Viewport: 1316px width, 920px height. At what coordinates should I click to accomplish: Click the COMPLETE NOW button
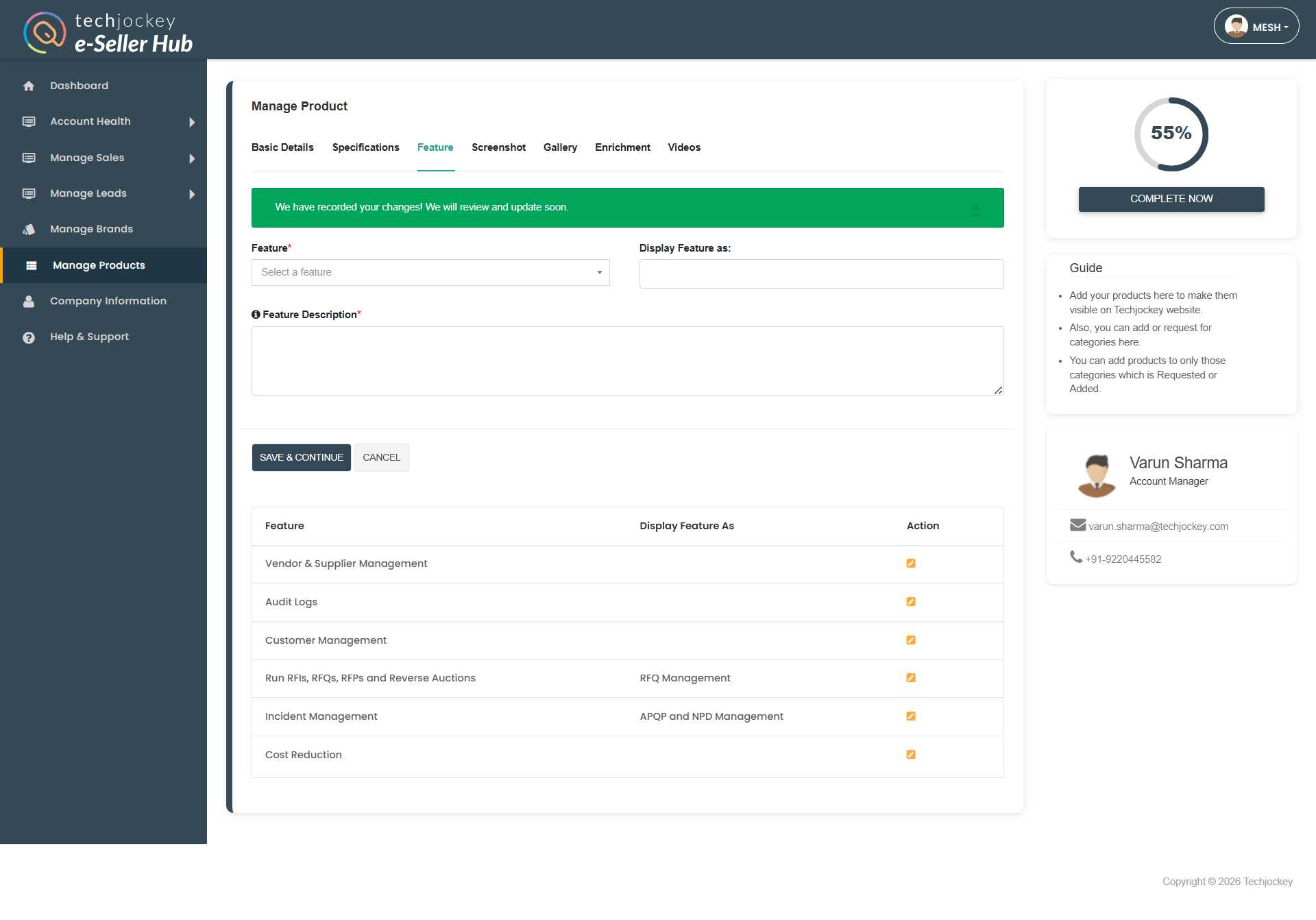(1171, 199)
